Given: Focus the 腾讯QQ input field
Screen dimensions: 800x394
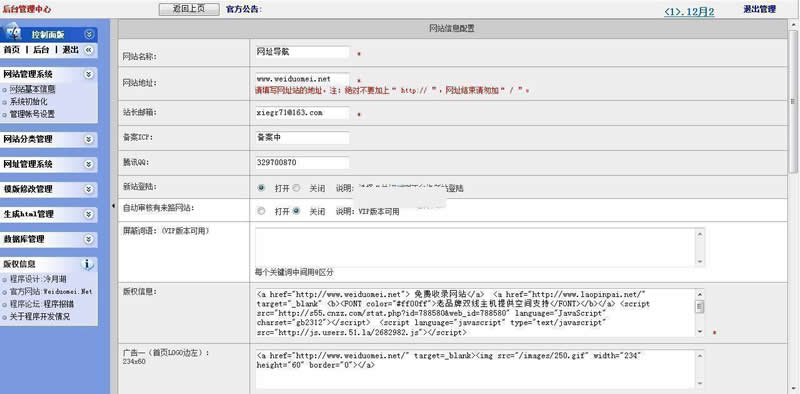Looking at the screenshot, I should coord(302,163).
